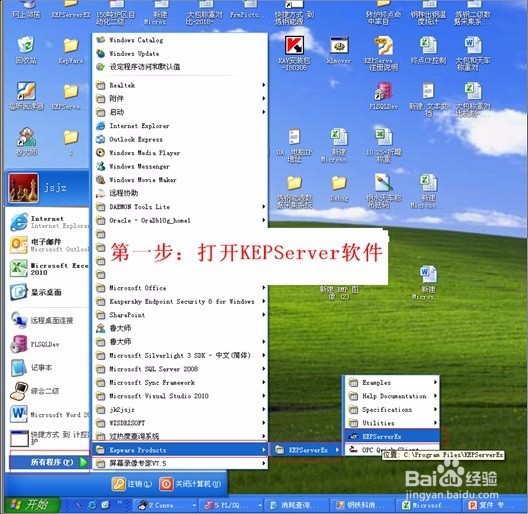This screenshot has width=528, height=514.
Task: Expand Microsoft SQL Server 2008 submenu arrow
Action: pos(264,369)
